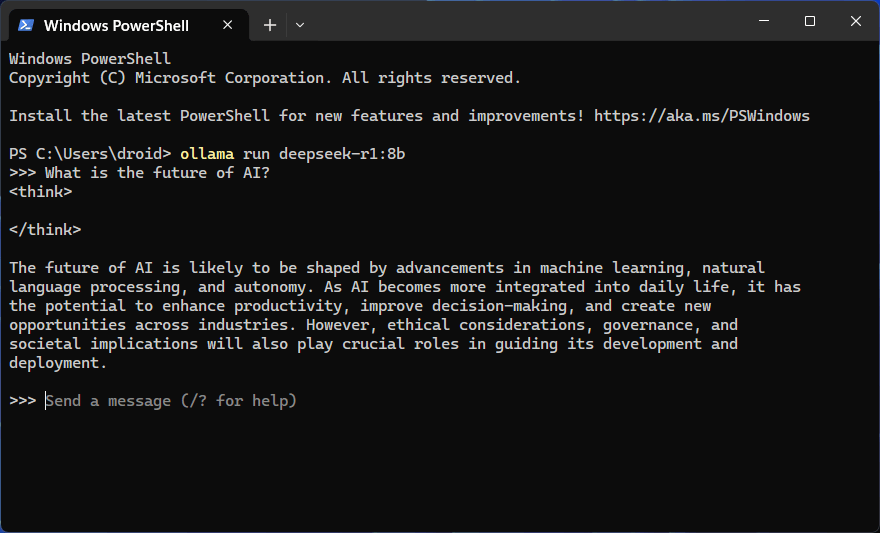Click the PowerShell icon in tab

click(26, 25)
